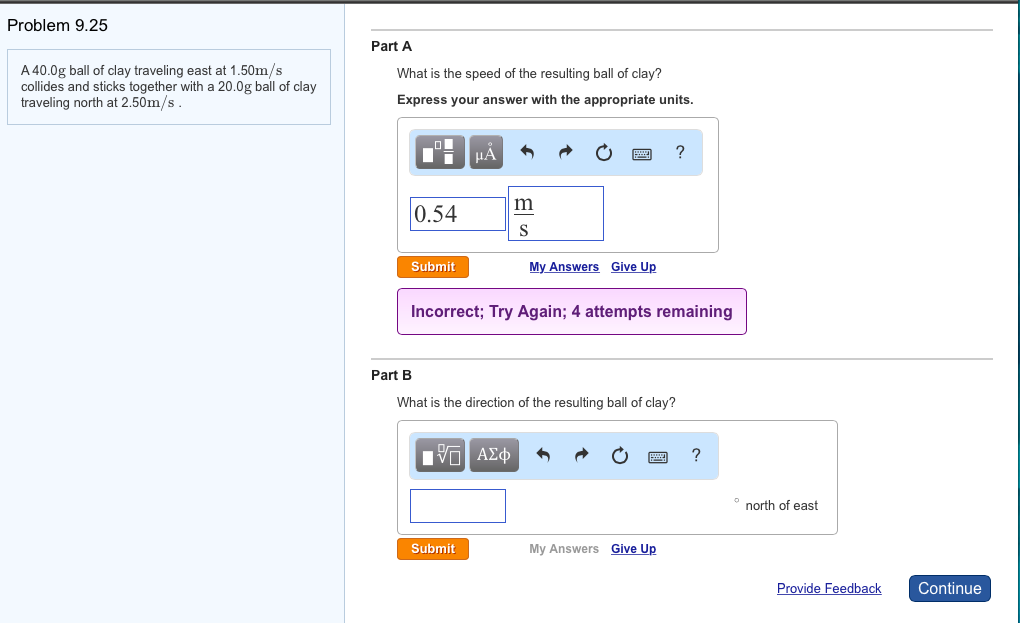Image resolution: width=1020 pixels, height=623 pixels.
Task: Redo edit in Part A toolbar
Action: pyautogui.click(x=565, y=152)
